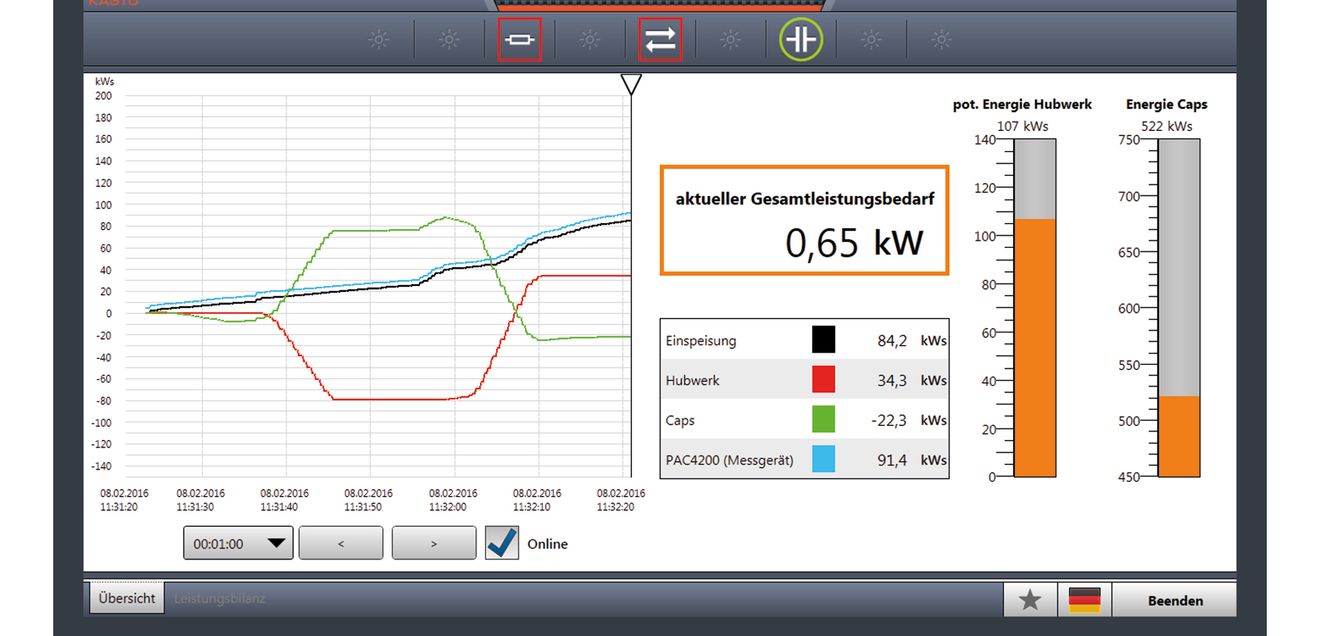Click the 34,3 kWs Hubwerk value
Image resolution: width=1320 pixels, height=636 pixels.
(x=912, y=381)
